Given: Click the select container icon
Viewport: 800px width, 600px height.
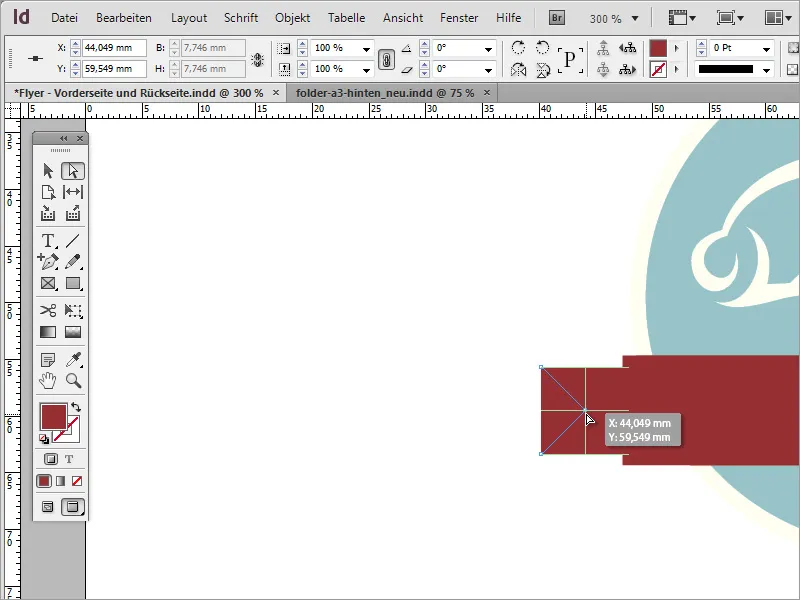Looking at the screenshot, I should 603,48.
